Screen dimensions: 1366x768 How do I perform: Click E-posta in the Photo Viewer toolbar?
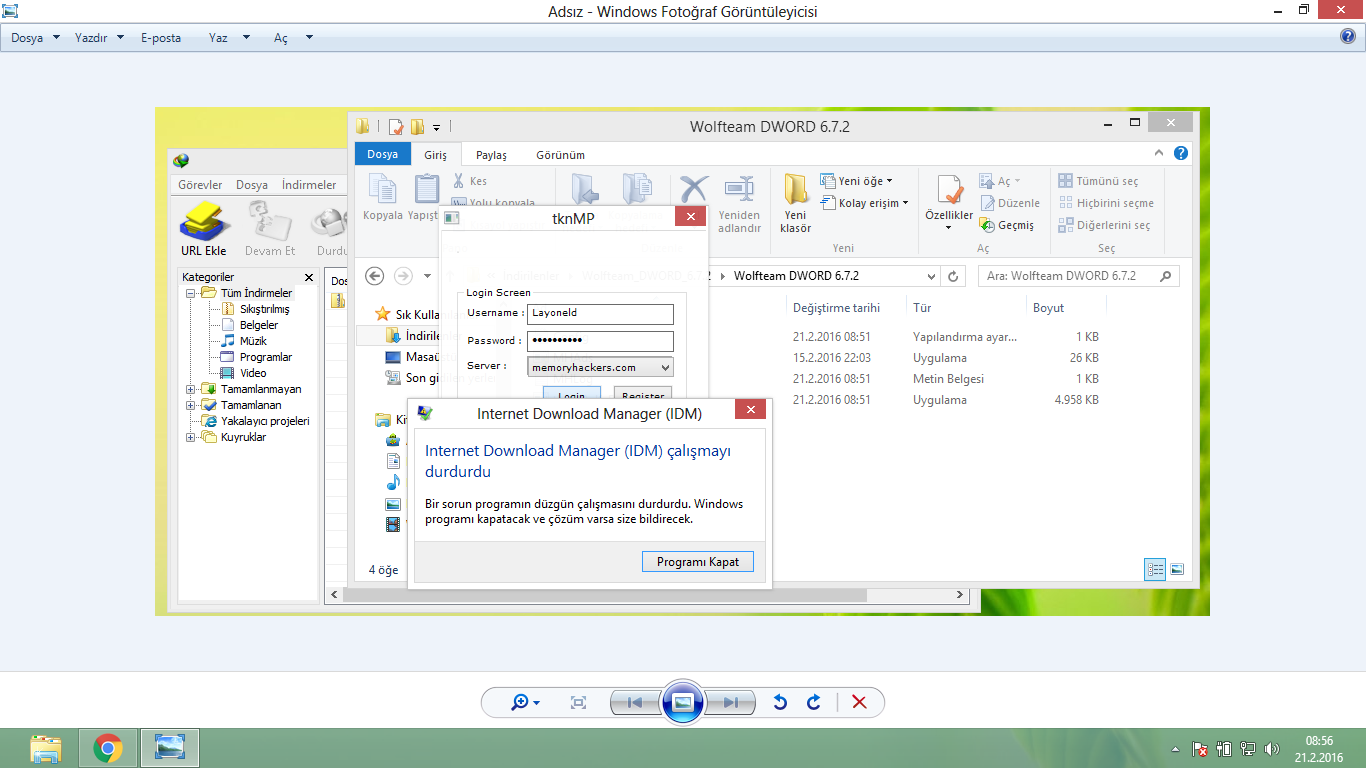[x=161, y=38]
